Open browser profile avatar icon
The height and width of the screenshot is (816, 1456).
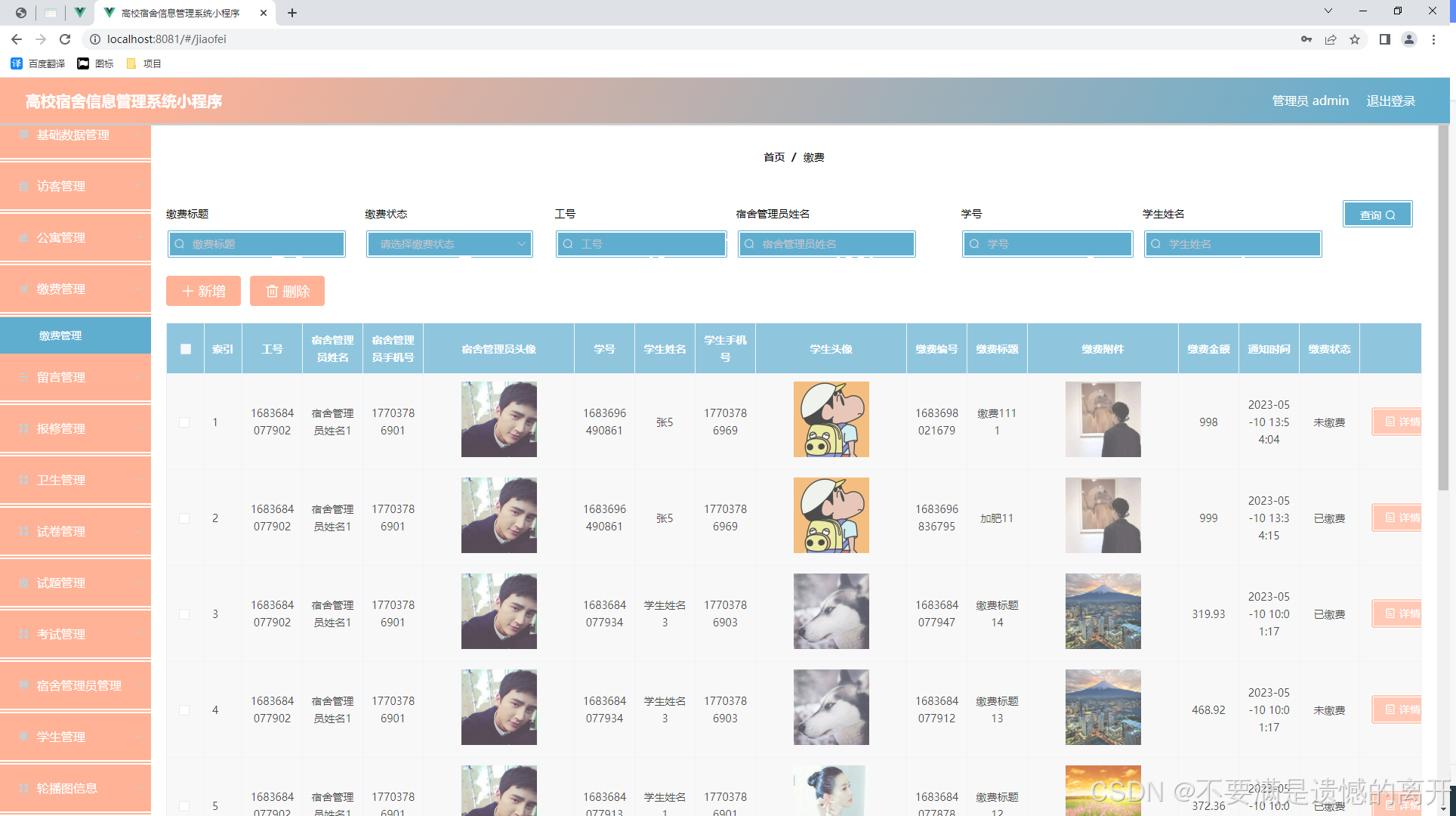1408,39
